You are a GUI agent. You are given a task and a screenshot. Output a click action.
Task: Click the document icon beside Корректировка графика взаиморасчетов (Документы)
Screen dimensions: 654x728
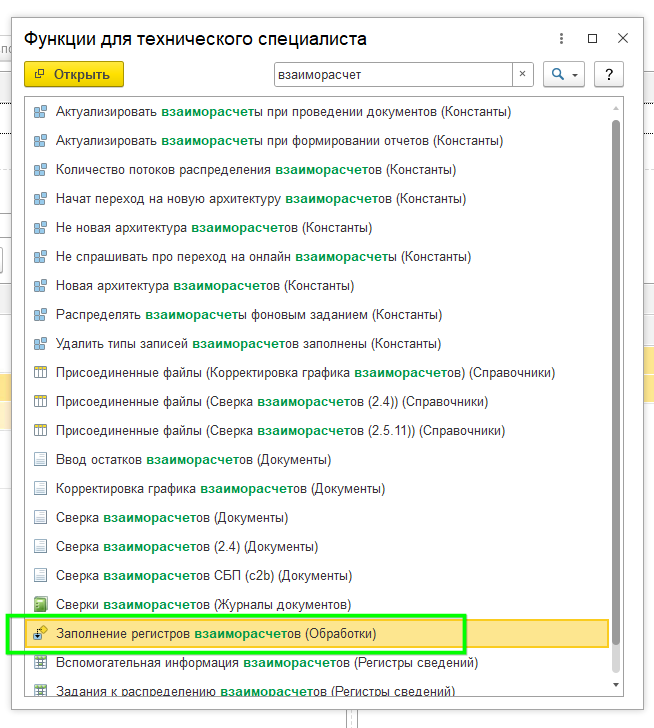[40, 489]
